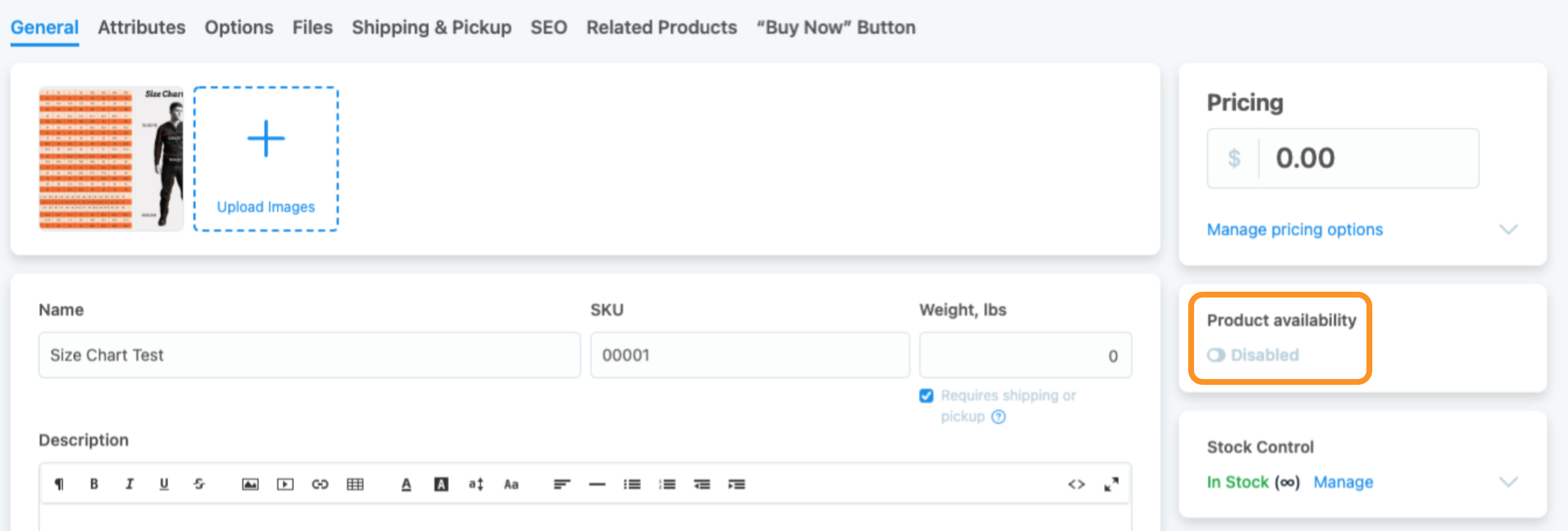
Task: Click the Bold formatting icon
Action: (x=94, y=484)
